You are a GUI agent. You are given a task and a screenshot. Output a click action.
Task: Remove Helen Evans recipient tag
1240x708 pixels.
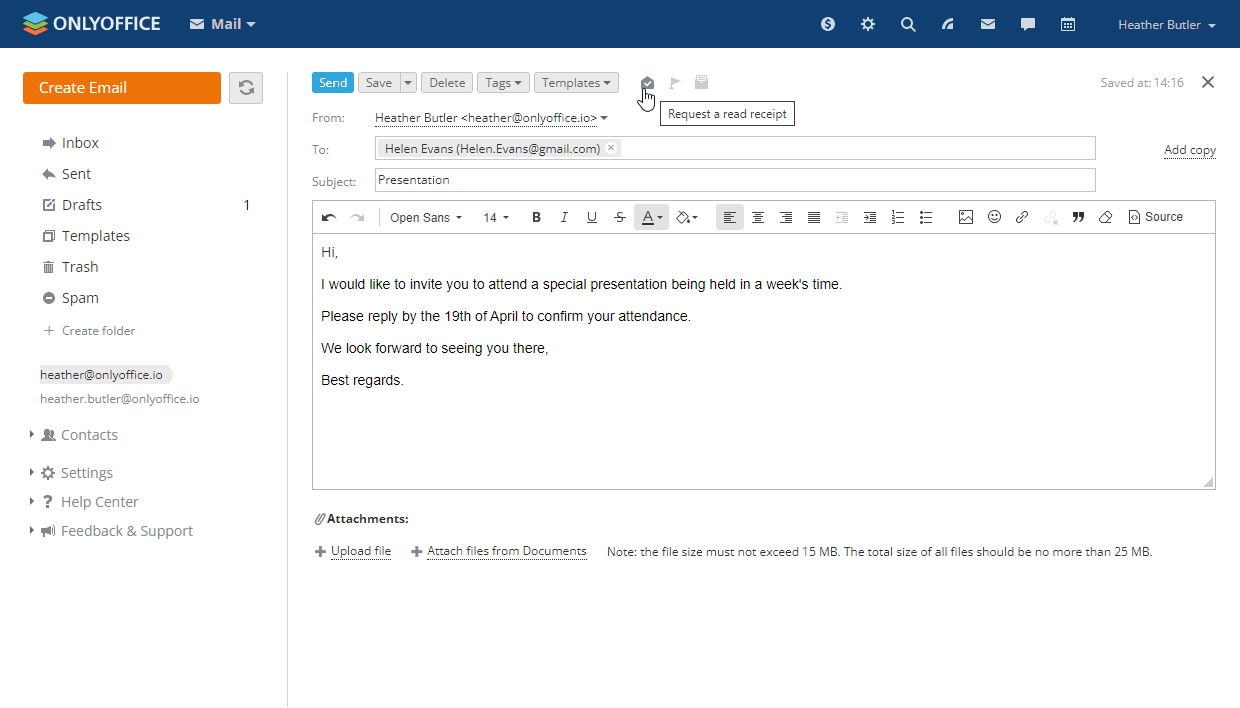click(611, 148)
